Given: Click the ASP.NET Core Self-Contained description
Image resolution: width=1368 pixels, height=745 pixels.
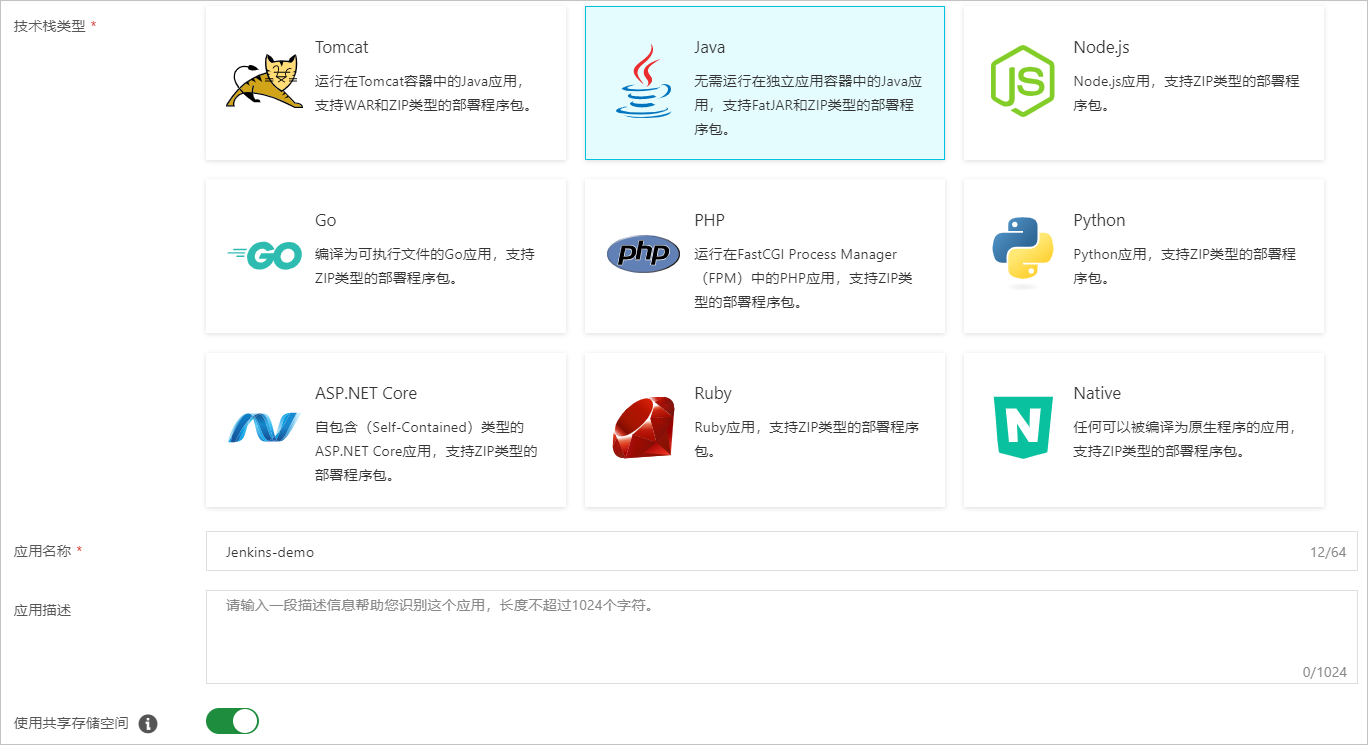Looking at the screenshot, I should (426, 451).
